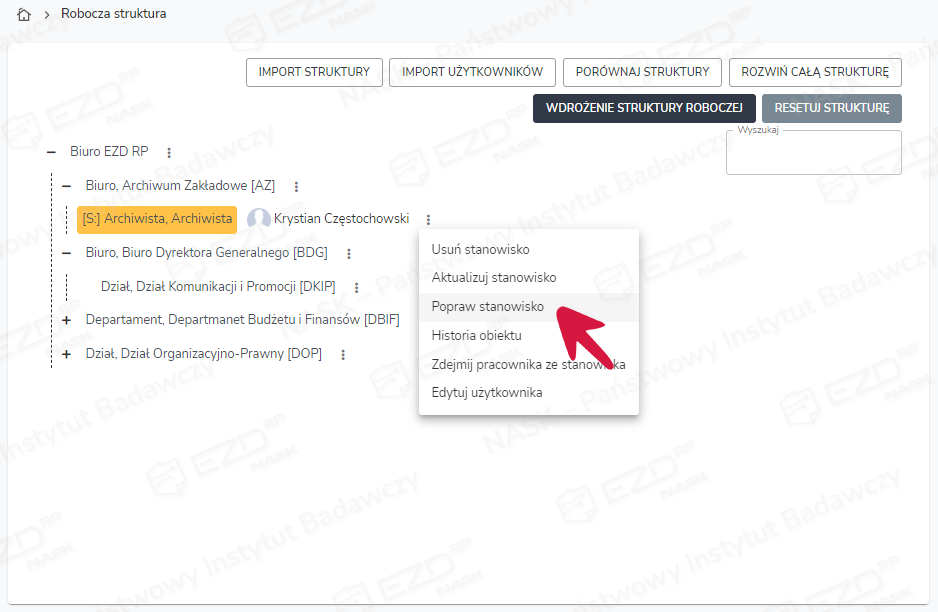Open three-dot menu for Dział Komunikacji i Promocji
938x612 pixels.
tap(356, 288)
